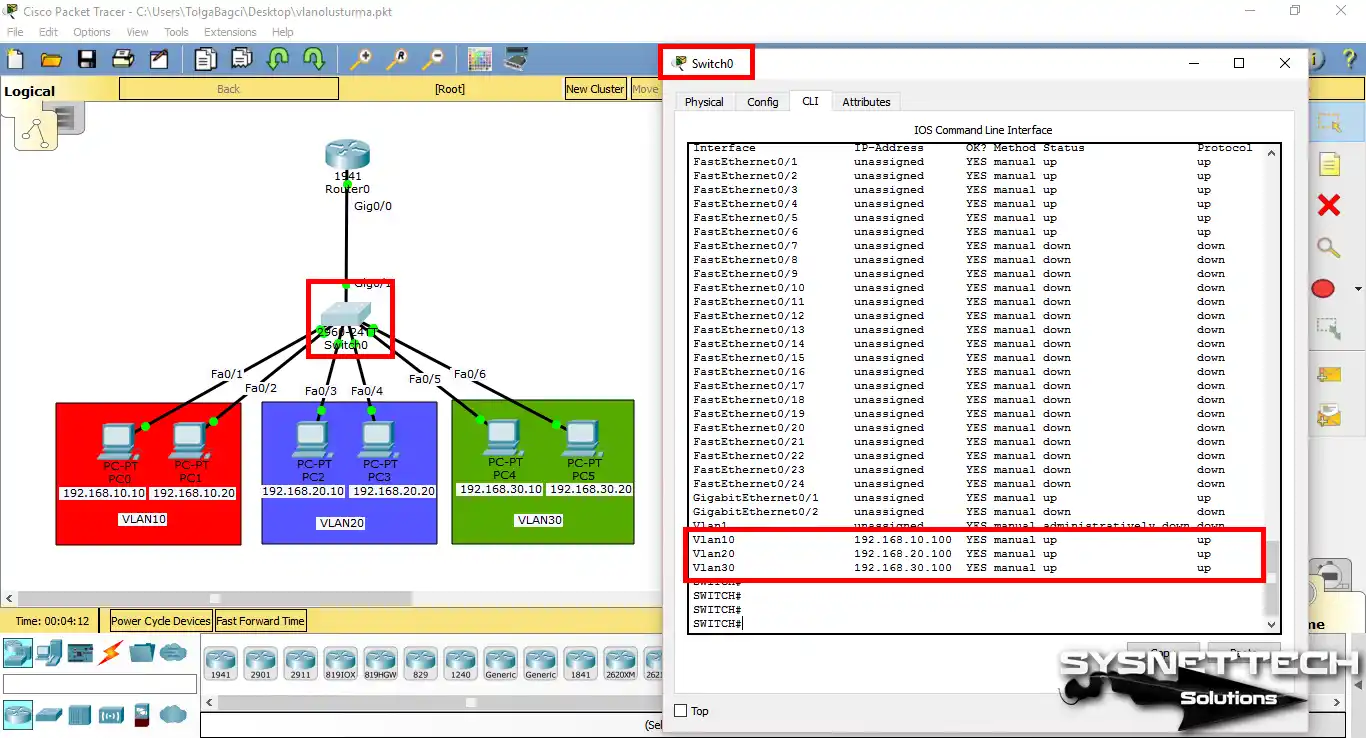Open the Drawing Palette icon
1366x738 pixels.
[x=480, y=60]
